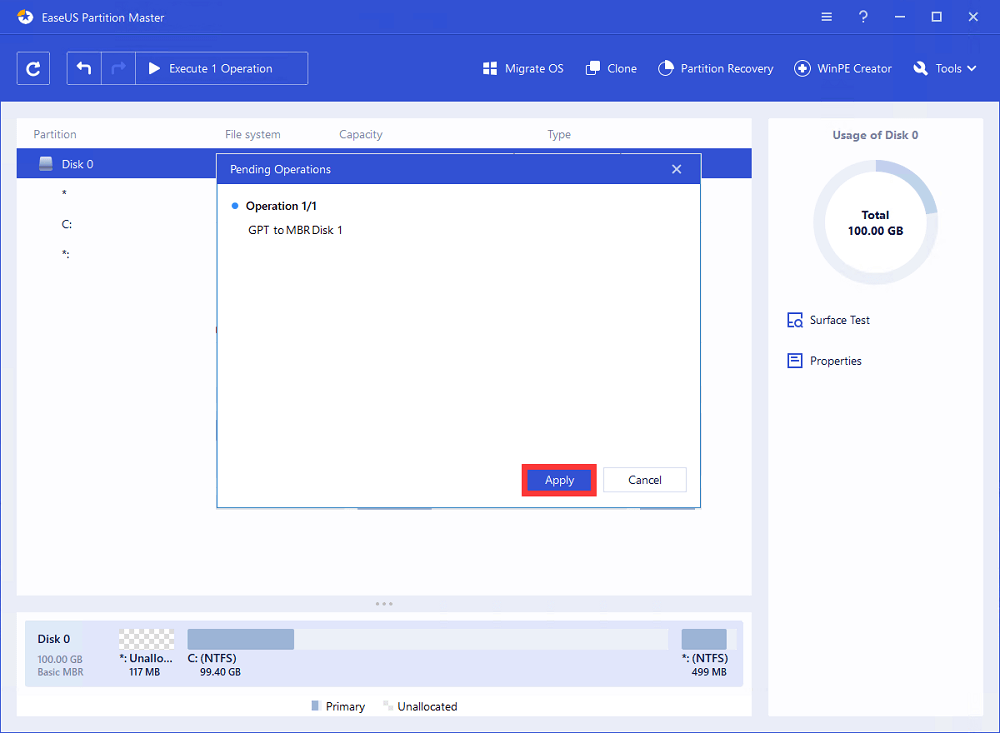Image resolution: width=1000 pixels, height=733 pixels.
Task: Expand the Tools dropdown
Action: (x=944, y=68)
